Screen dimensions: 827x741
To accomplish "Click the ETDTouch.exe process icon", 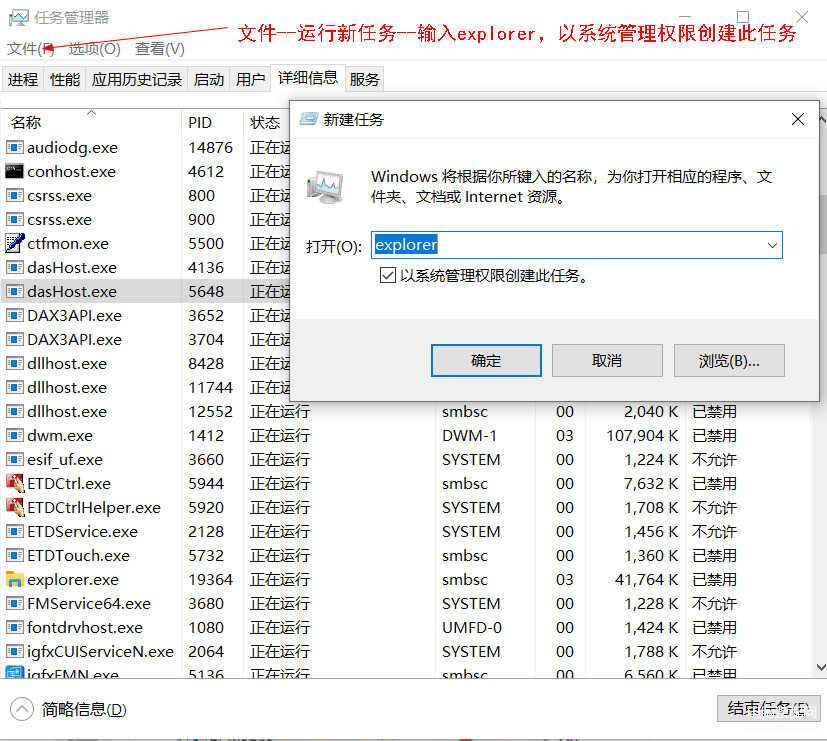I will coord(14,555).
